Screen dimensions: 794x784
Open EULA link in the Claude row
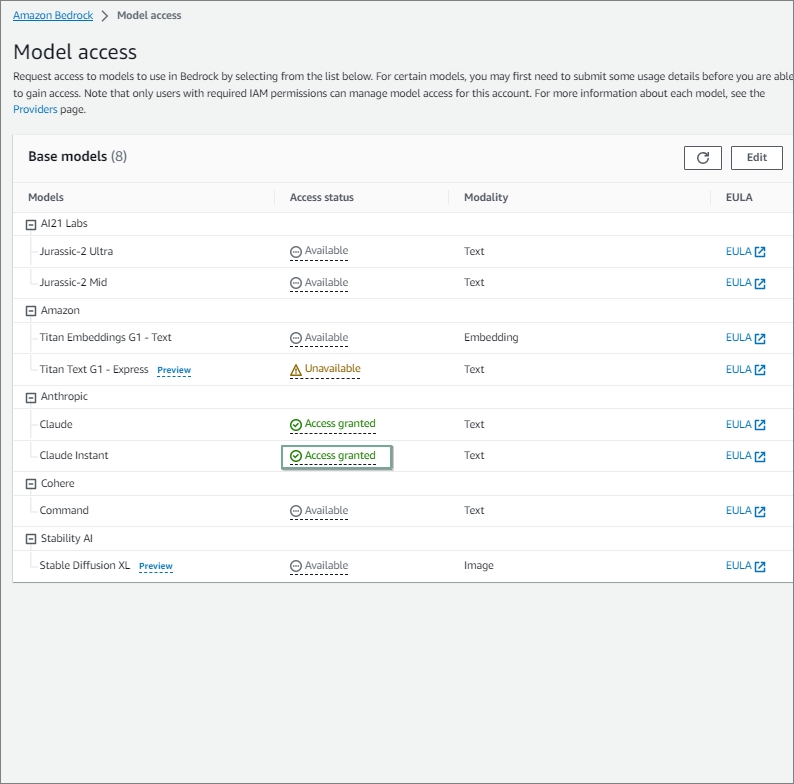pyautogui.click(x=745, y=424)
